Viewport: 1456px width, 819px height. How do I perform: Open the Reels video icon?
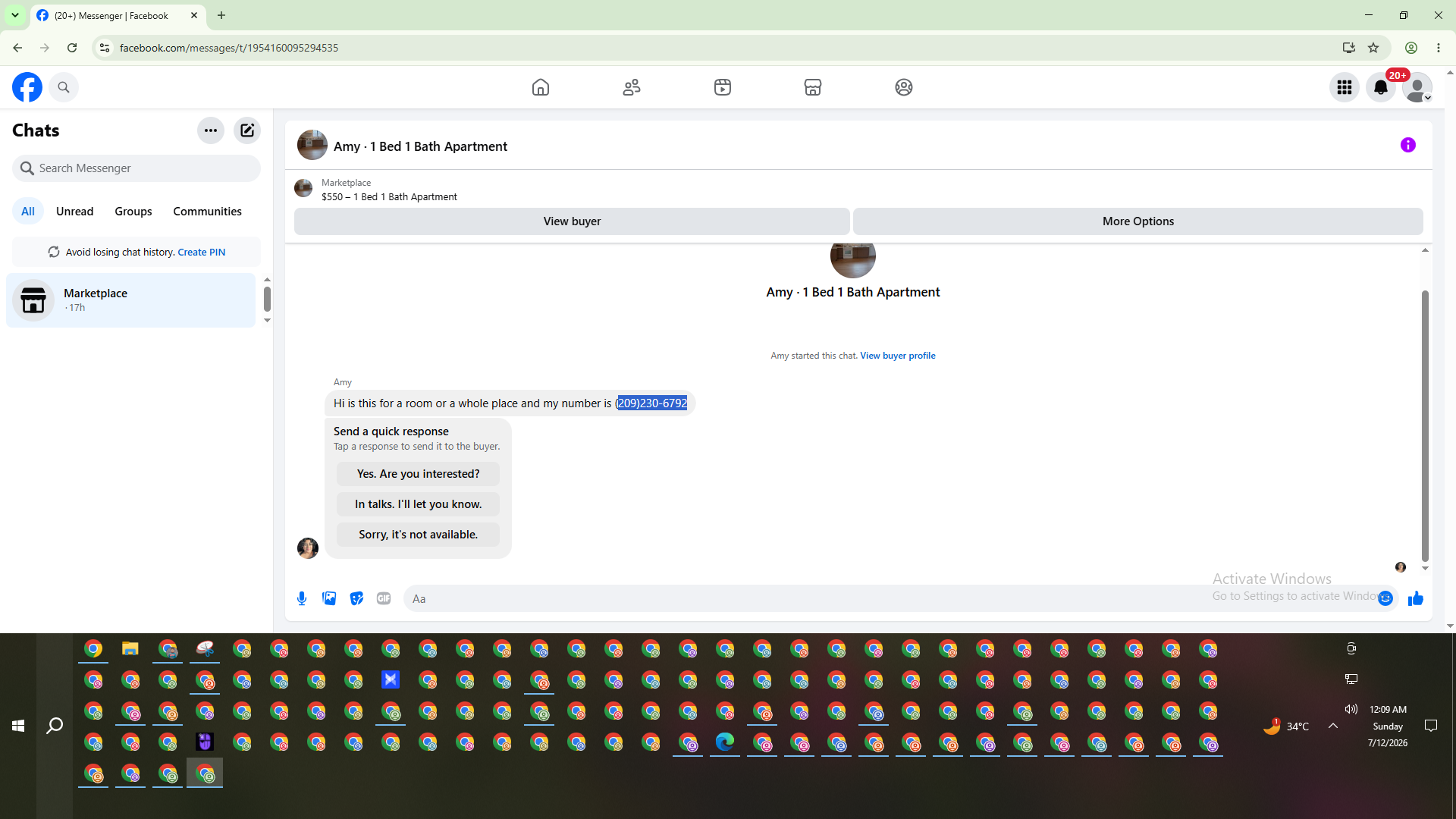coord(723,87)
